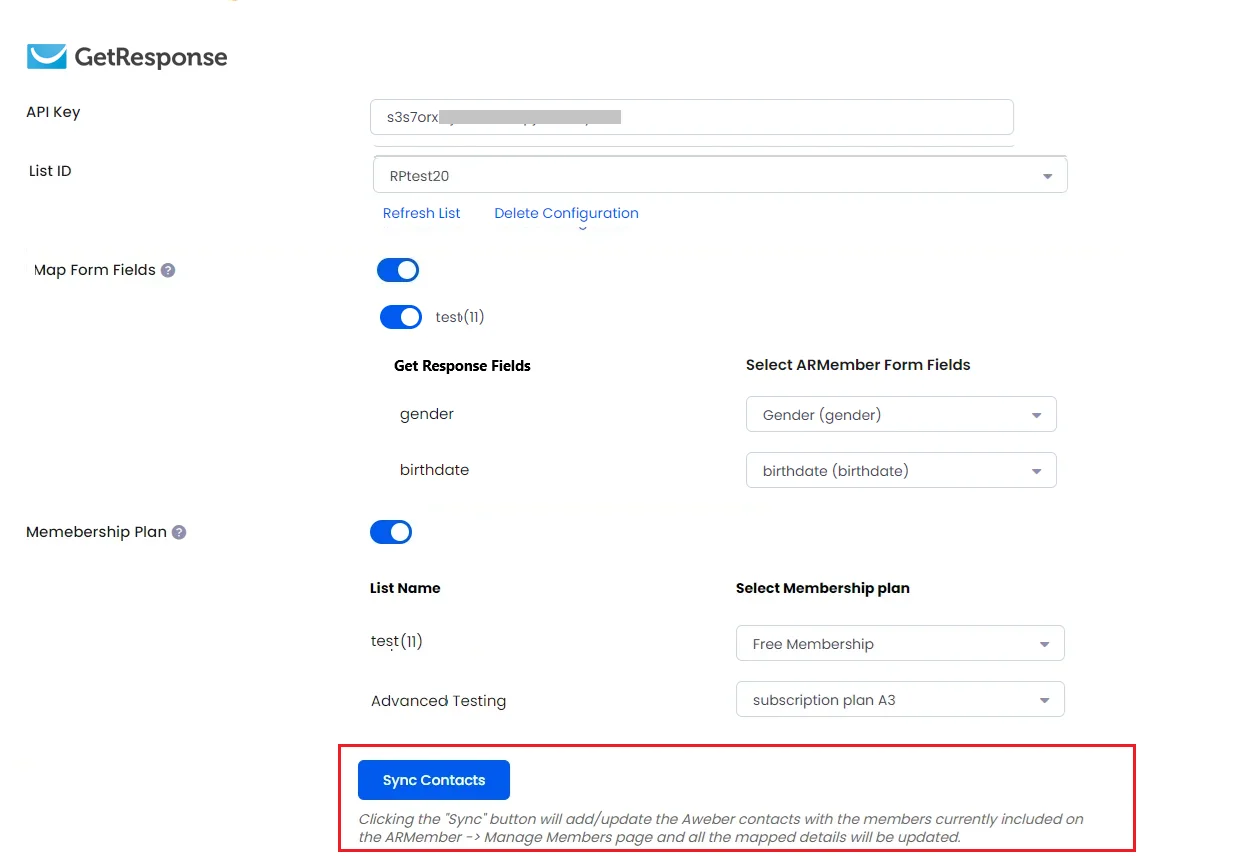Image resolution: width=1237 pixels, height=856 pixels.
Task: Expand the Gender (gender) field dropdown
Action: pyautogui.click(x=901, y=414)
